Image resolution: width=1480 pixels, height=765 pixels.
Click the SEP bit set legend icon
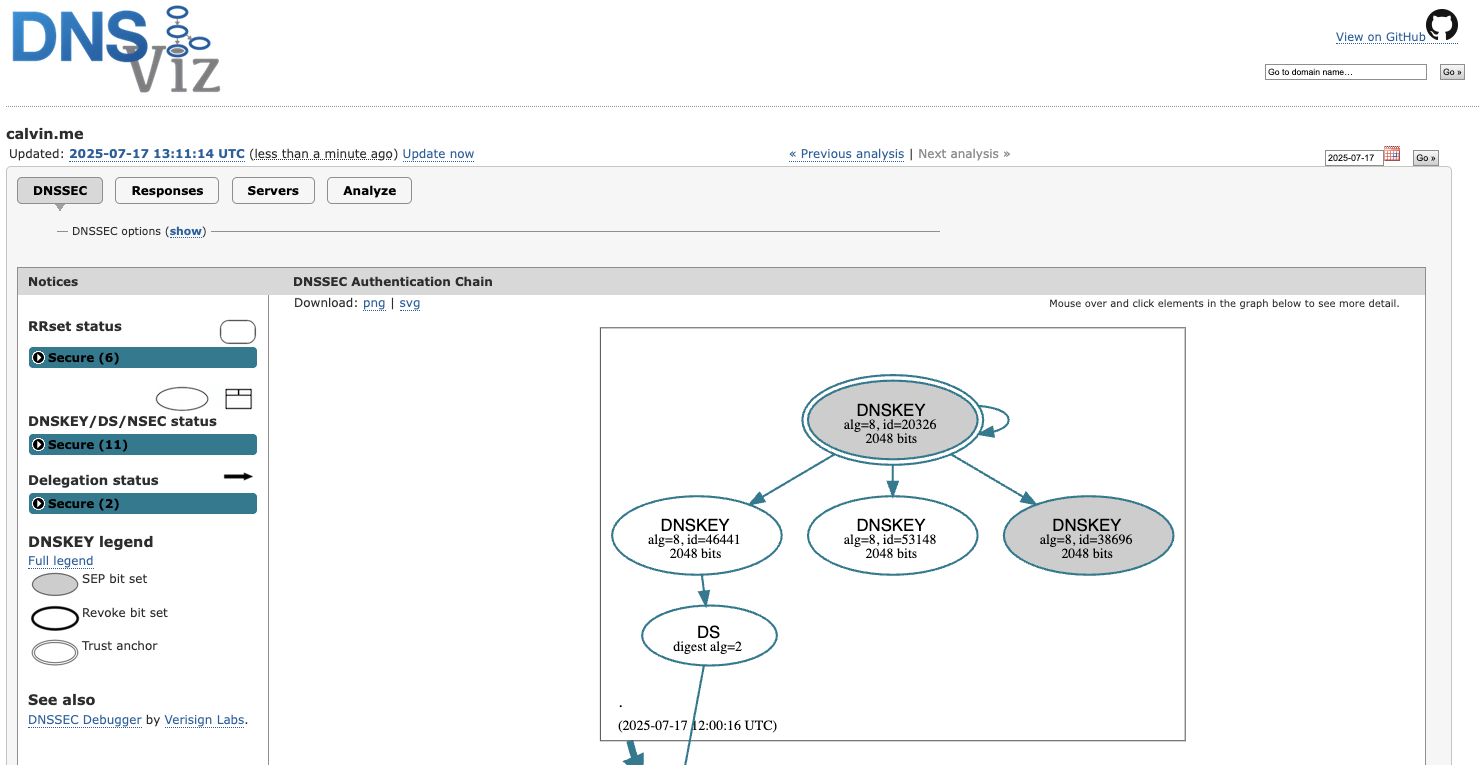click(x=55, y=584)
